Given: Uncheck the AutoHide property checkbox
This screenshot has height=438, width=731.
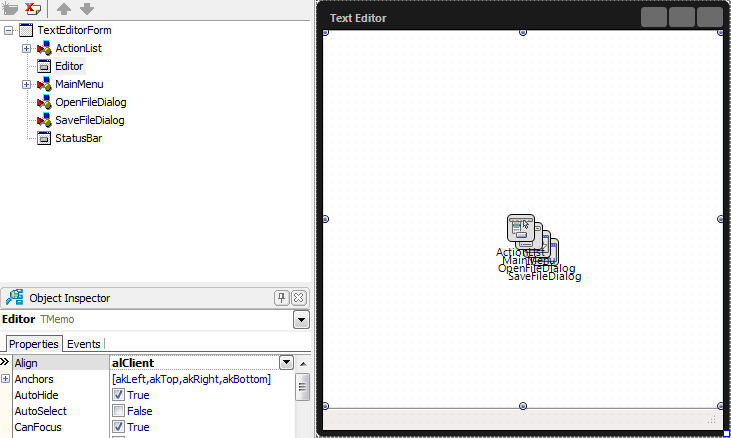Looking at the screenshot, I should 119,395.
